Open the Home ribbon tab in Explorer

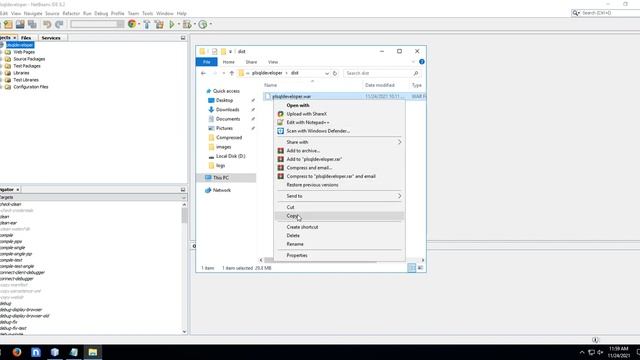pyautogui.click(x=229, y=62)
